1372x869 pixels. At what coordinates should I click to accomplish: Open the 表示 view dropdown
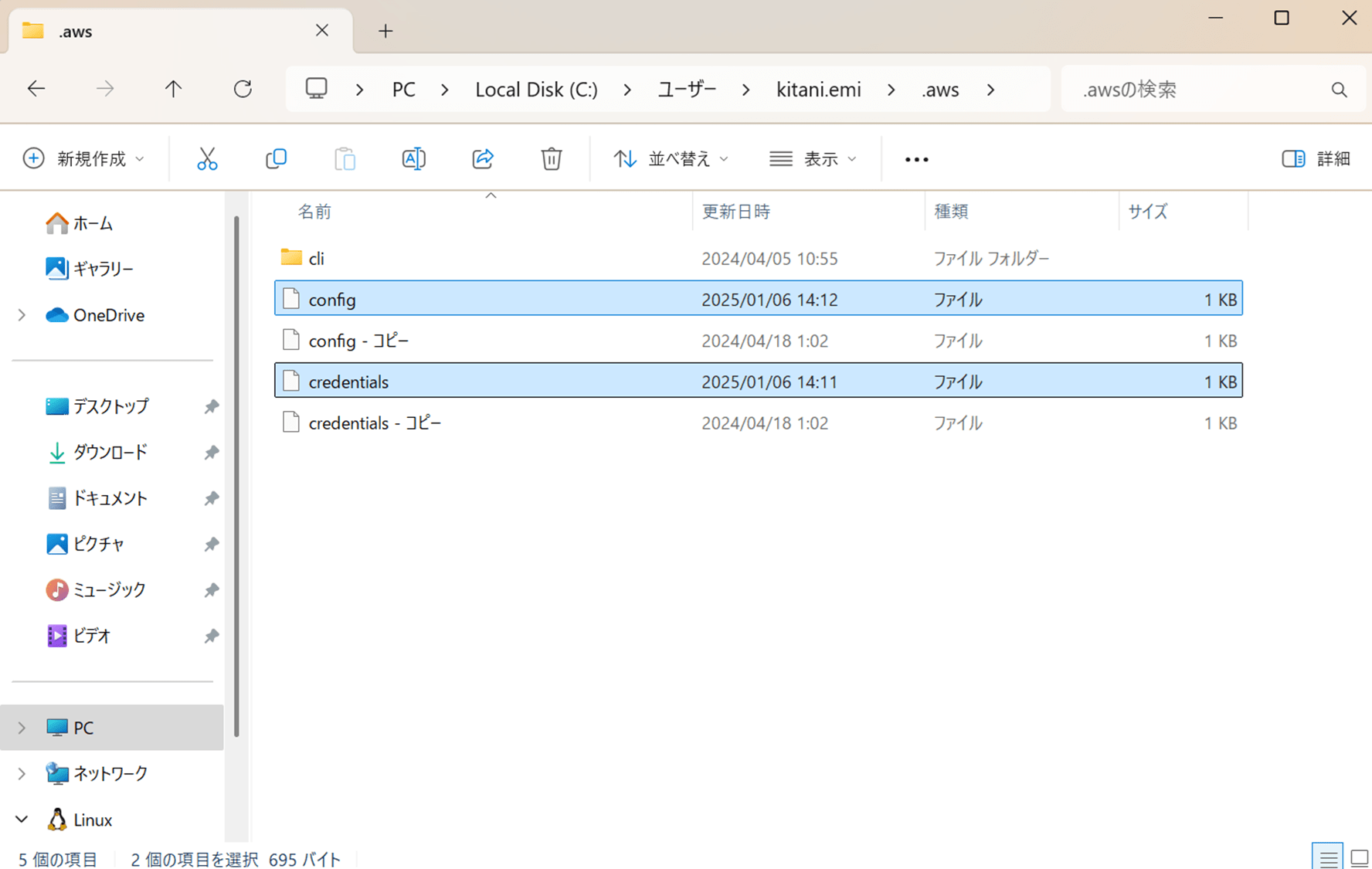click(813, 158)
